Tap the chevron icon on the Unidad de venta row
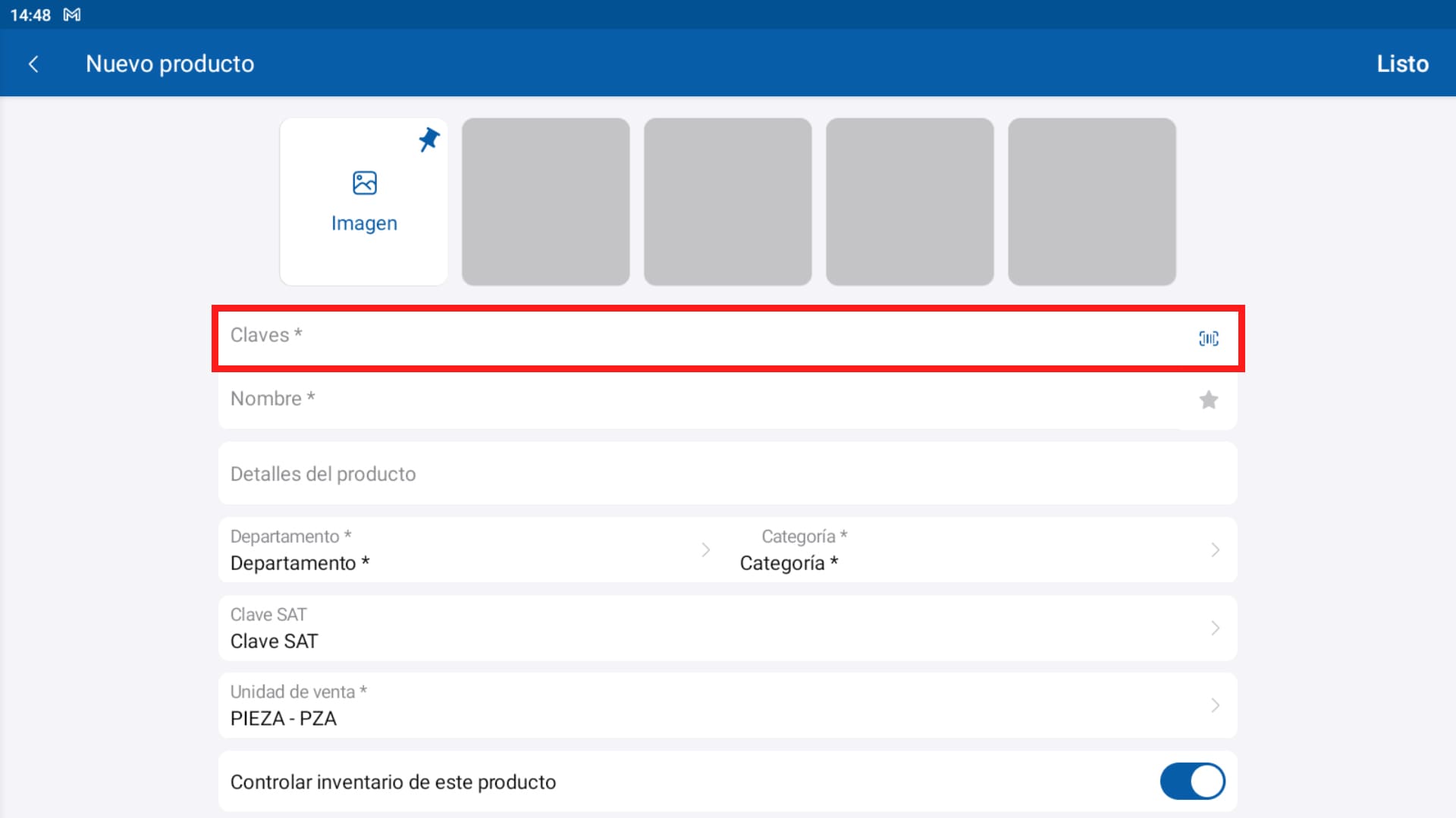Viewport: 1456px width, 818px height. pos(1215,705)
